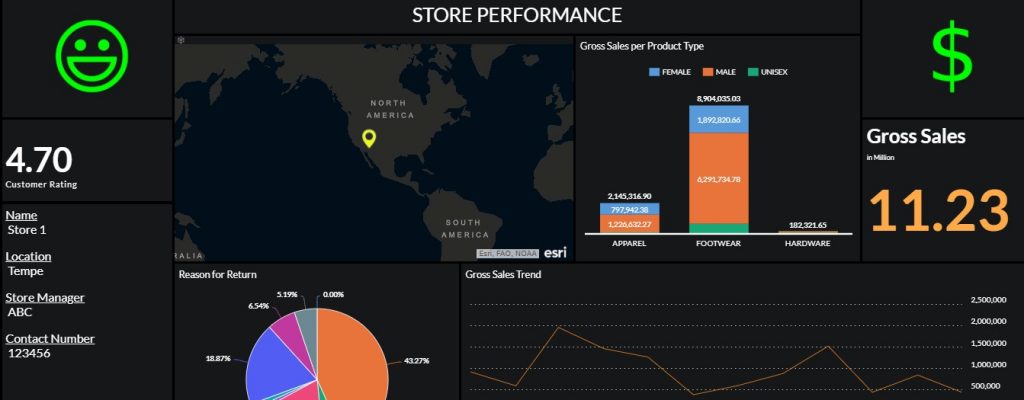Toggle the FEMALE legend series
This screenshot has width=1024, height=400.
[x=670, y=72]
